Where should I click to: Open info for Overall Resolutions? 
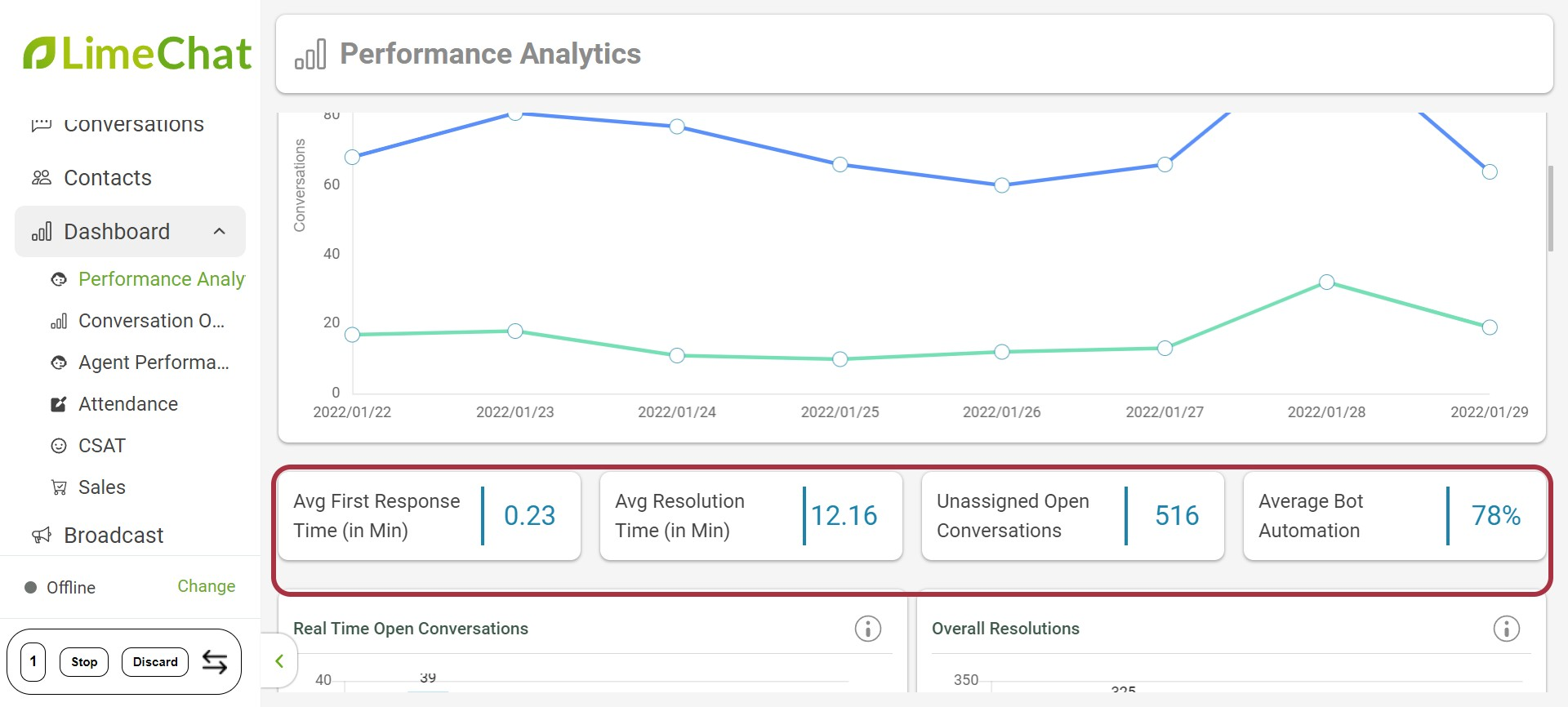click(x=1506, y=629)
